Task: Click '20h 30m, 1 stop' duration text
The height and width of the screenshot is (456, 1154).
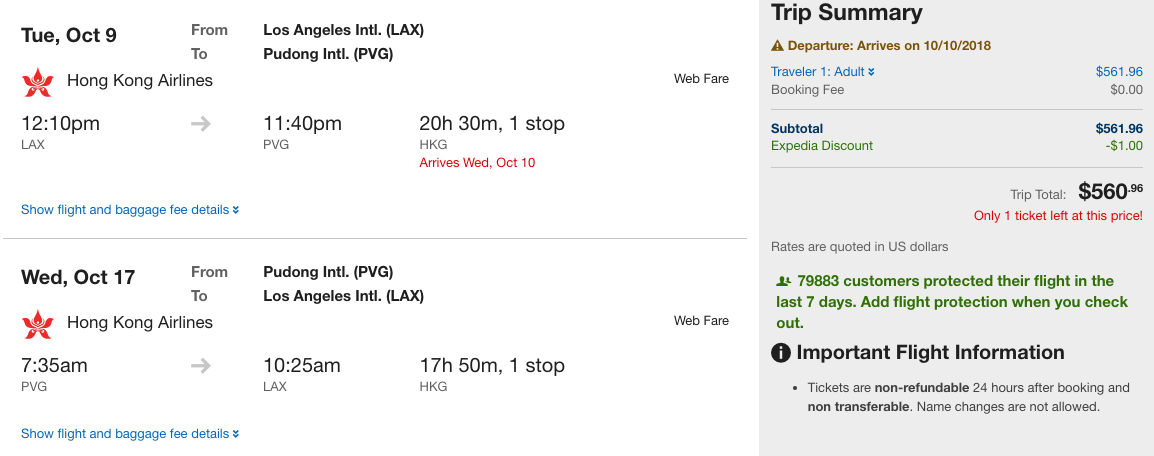Action: click(x=492, y=124)
